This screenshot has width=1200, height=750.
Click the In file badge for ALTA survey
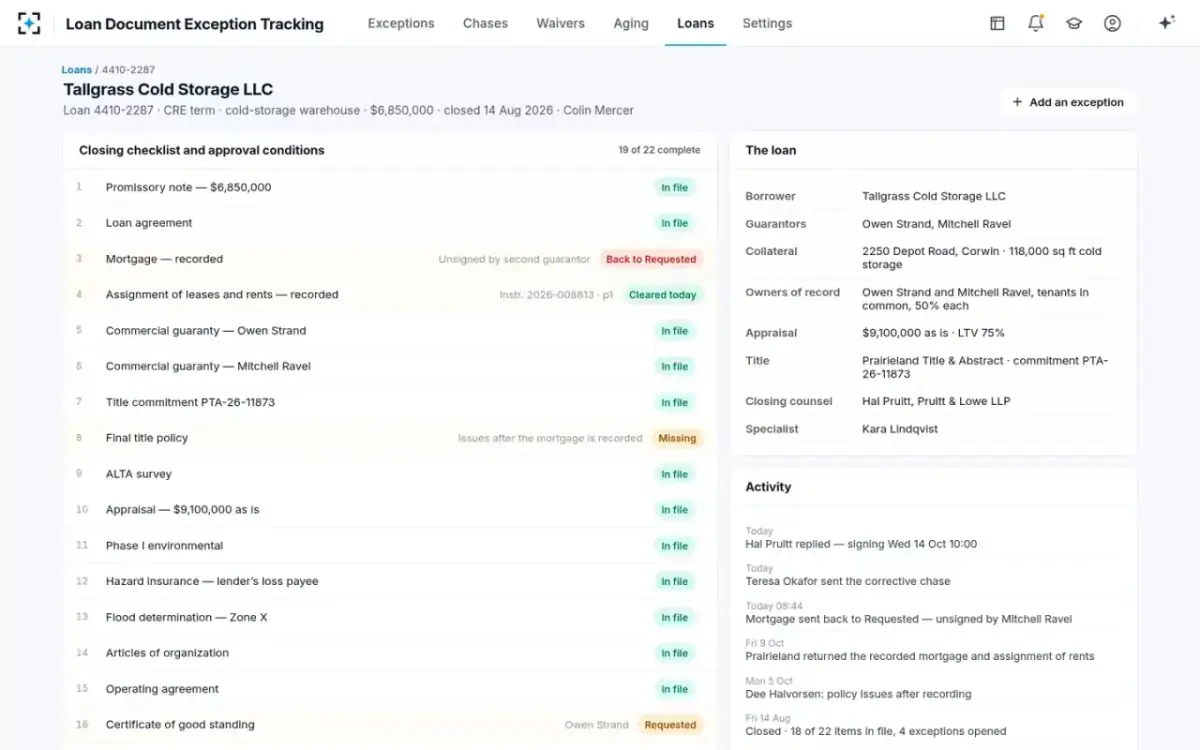click(675, 474)
